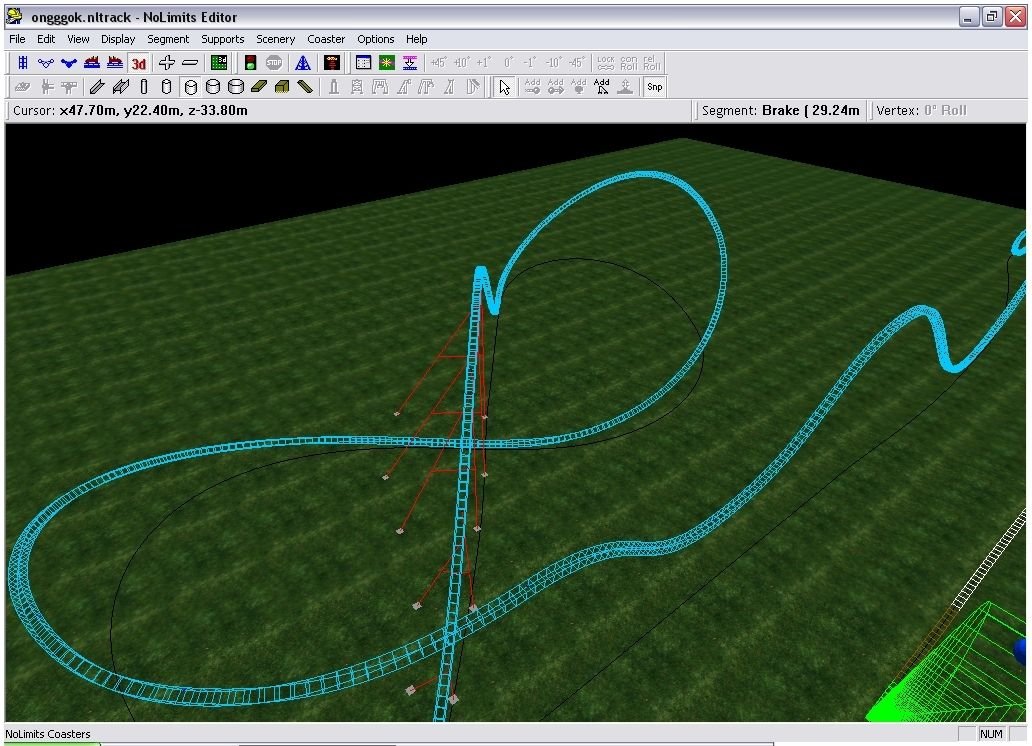This screenshot has width=1032, height=746.
Task: Zoom out with the minus icon
Action: 190,63
